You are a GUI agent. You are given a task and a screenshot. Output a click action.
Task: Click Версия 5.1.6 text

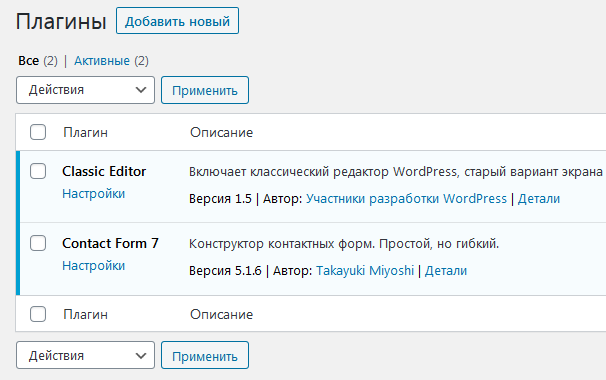(x=225, y=271)
